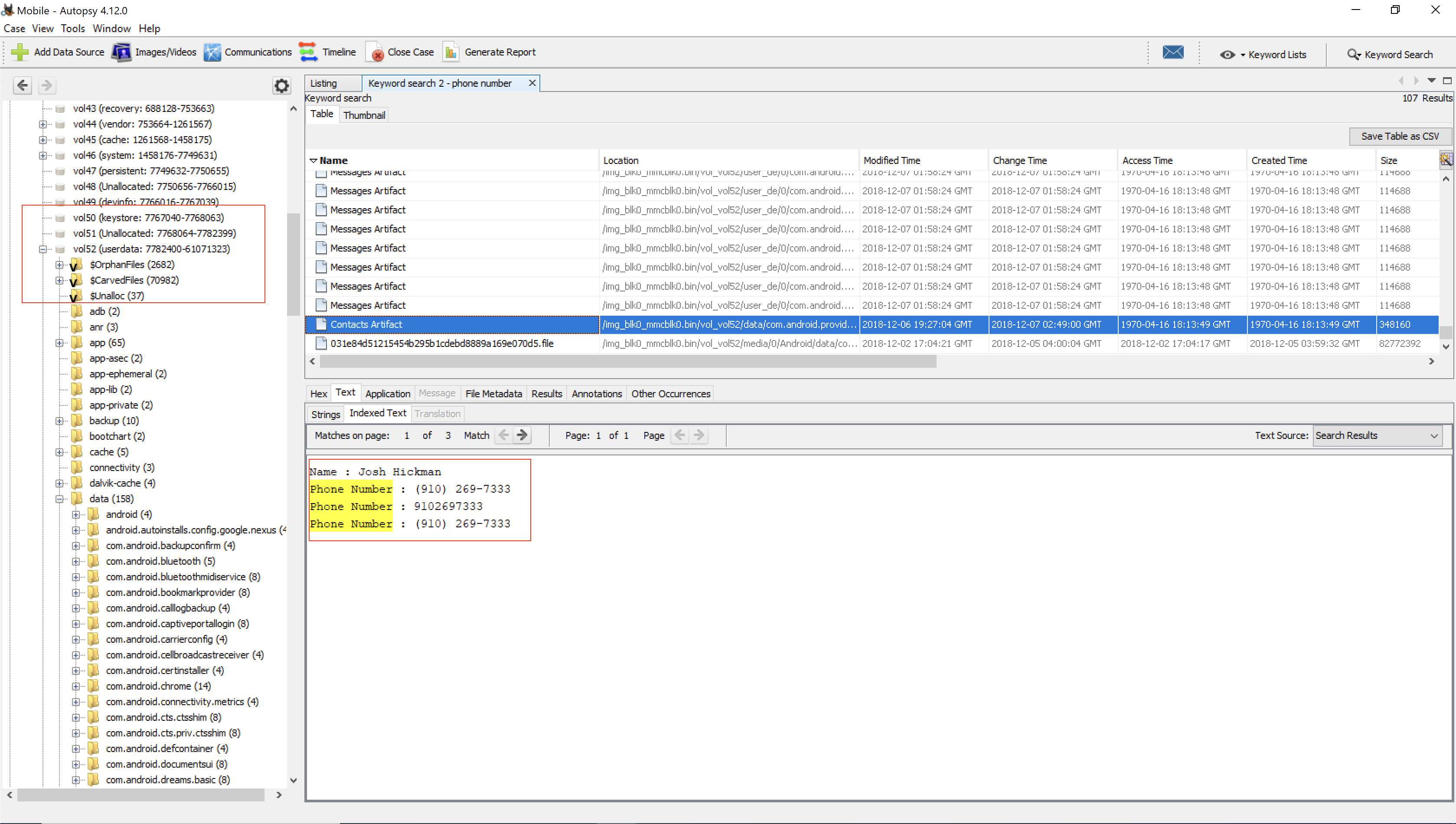This screenshot has width=1456, height=824.
Task: Open the Case menu
Action: coord(14,28)
